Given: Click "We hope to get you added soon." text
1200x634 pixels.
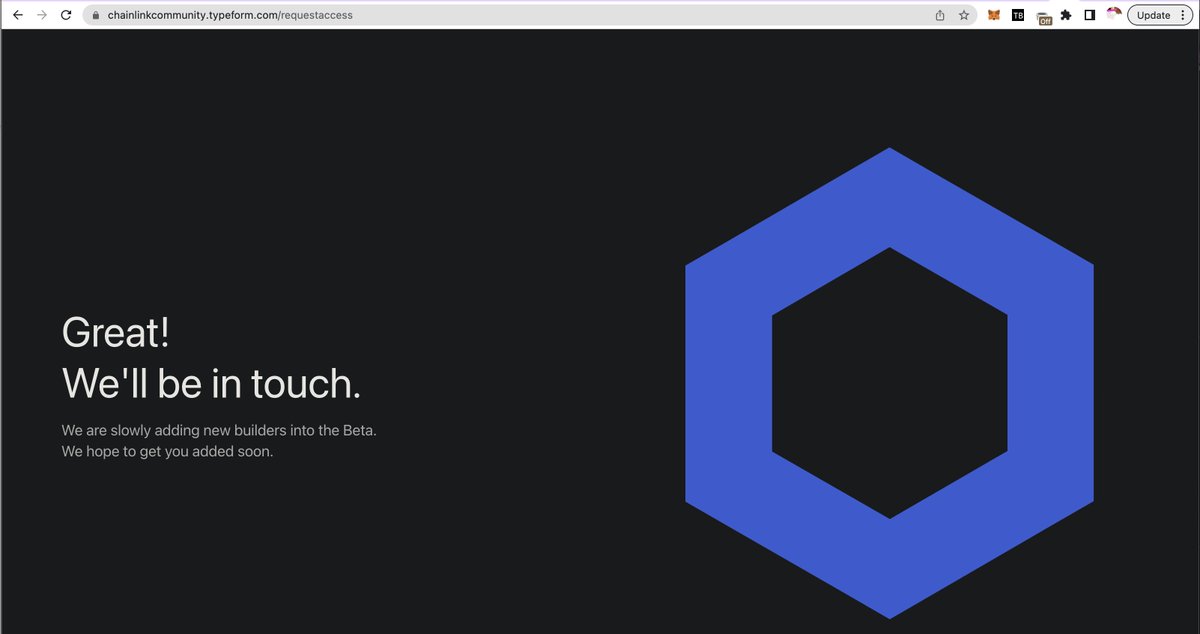Looking at the screenshot, I should coord(167,451).
